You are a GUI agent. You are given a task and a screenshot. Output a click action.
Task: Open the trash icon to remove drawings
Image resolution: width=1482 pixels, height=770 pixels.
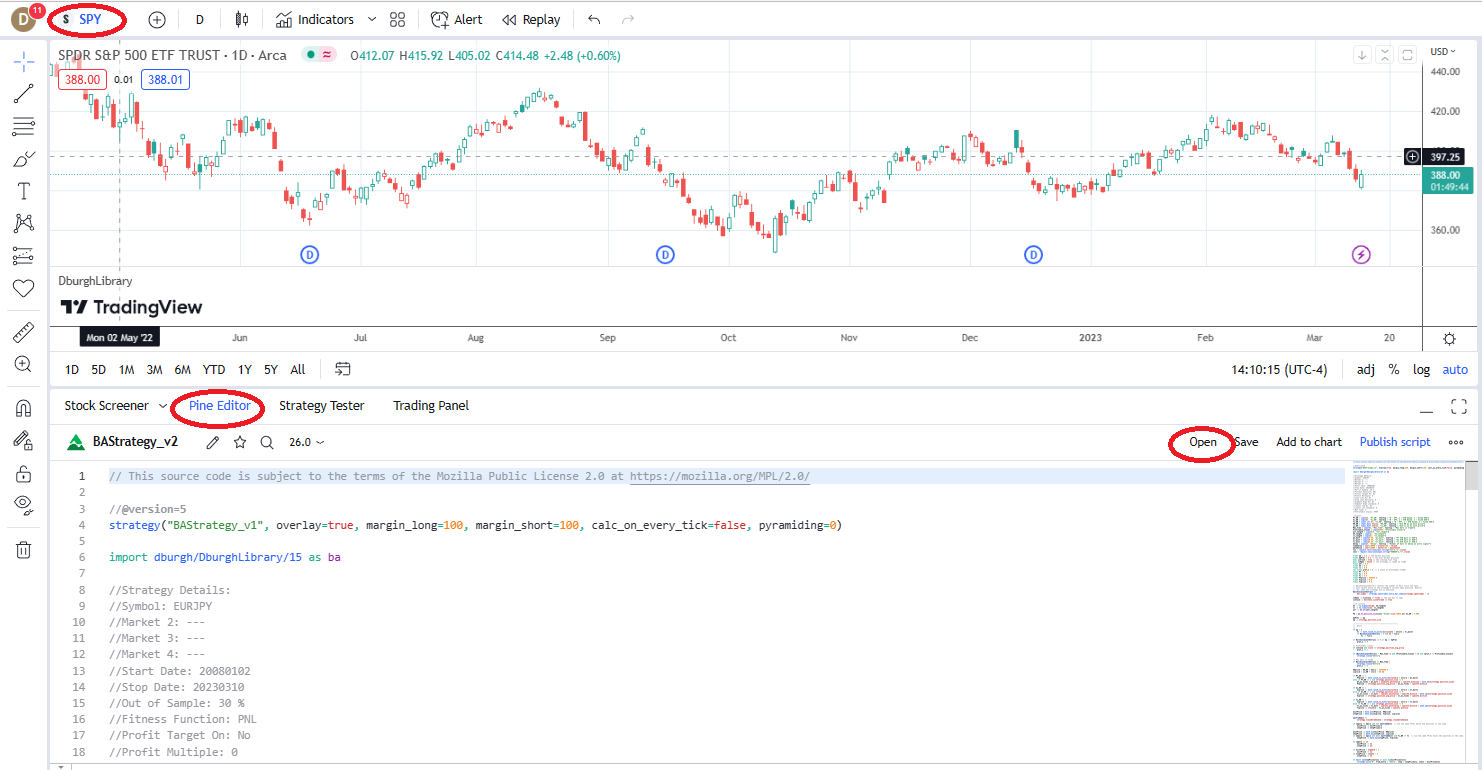coord(23,549)
